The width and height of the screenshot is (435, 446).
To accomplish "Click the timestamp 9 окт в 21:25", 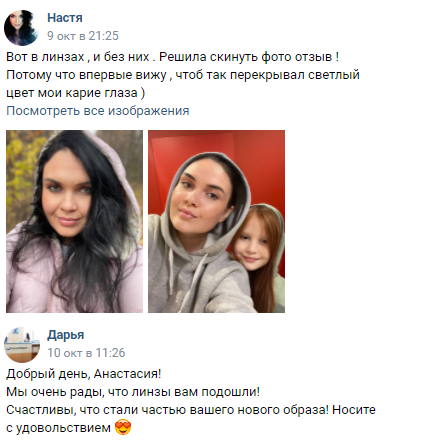I will [x=83, y=36].
